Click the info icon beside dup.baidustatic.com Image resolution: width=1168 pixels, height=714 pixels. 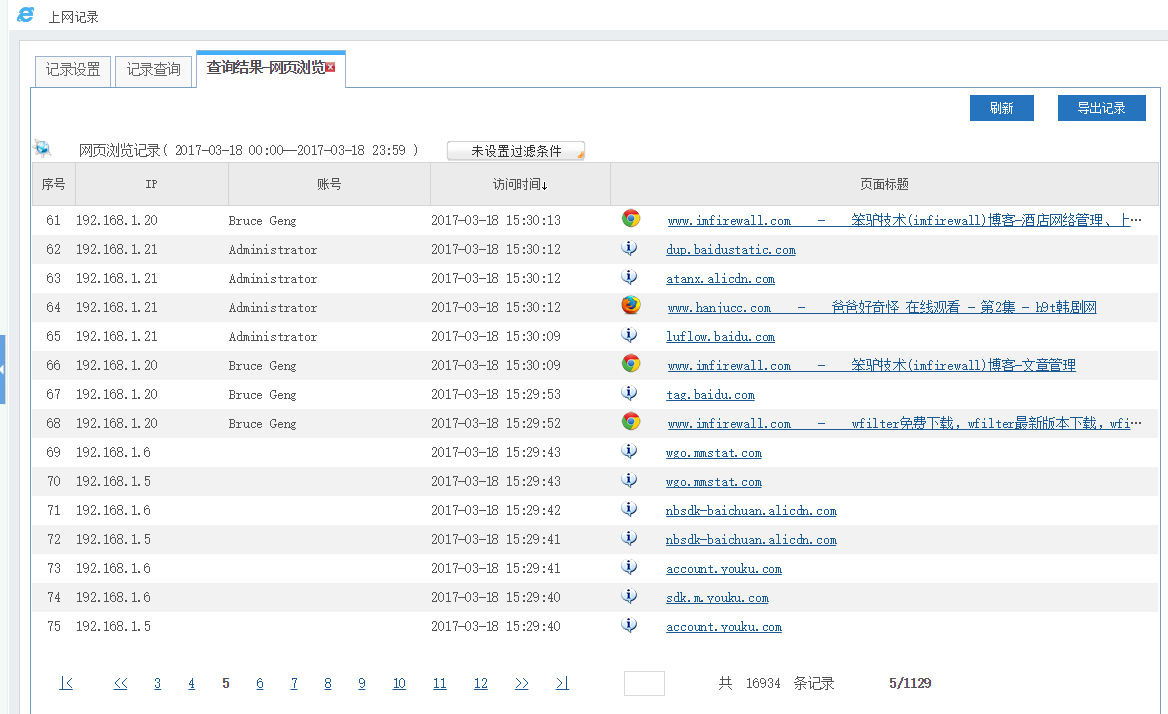click(630, 248)
